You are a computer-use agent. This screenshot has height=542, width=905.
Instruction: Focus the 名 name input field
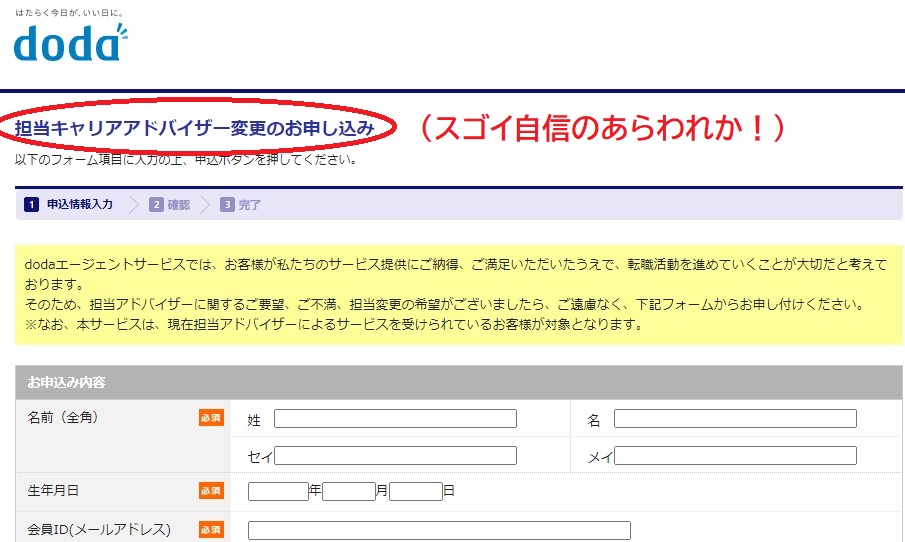pos(735,418)
